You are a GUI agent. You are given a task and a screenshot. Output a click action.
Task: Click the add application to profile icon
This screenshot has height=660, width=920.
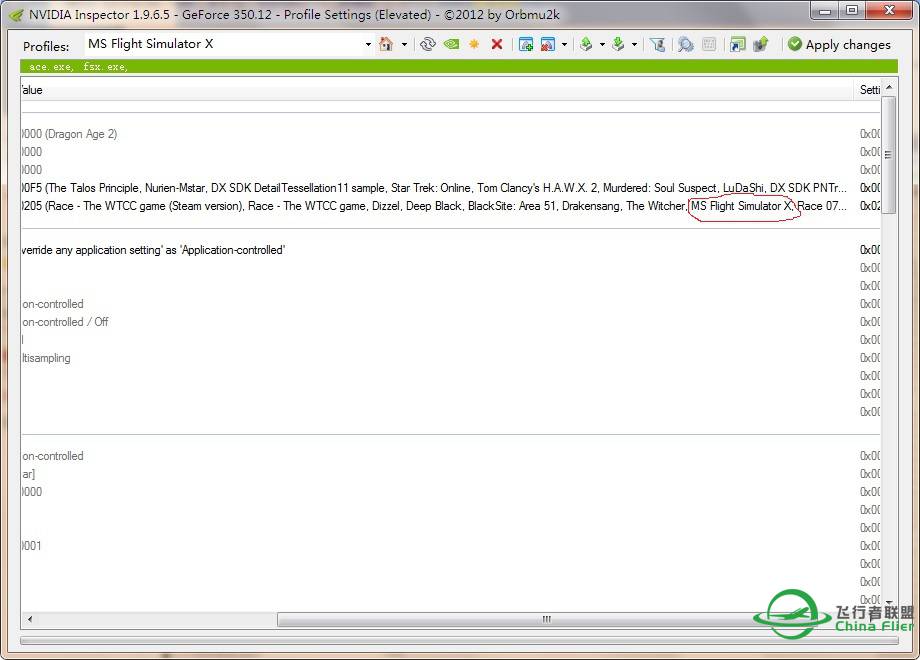point(526,44)
